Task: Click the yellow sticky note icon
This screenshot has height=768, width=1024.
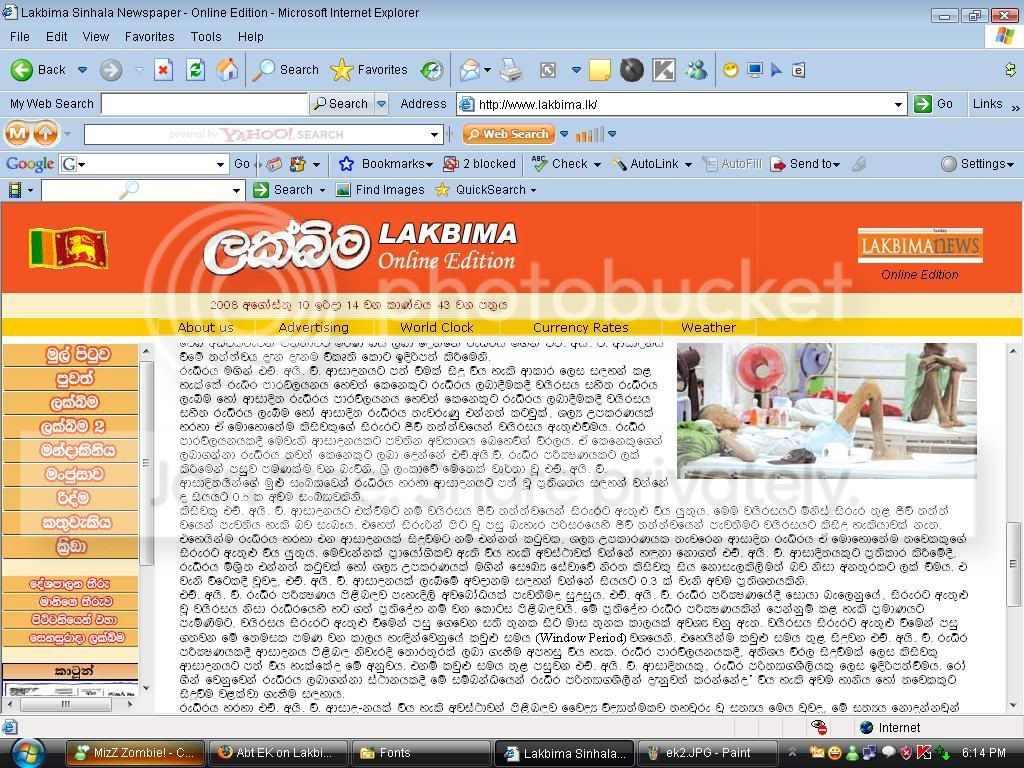Action: 600,69
